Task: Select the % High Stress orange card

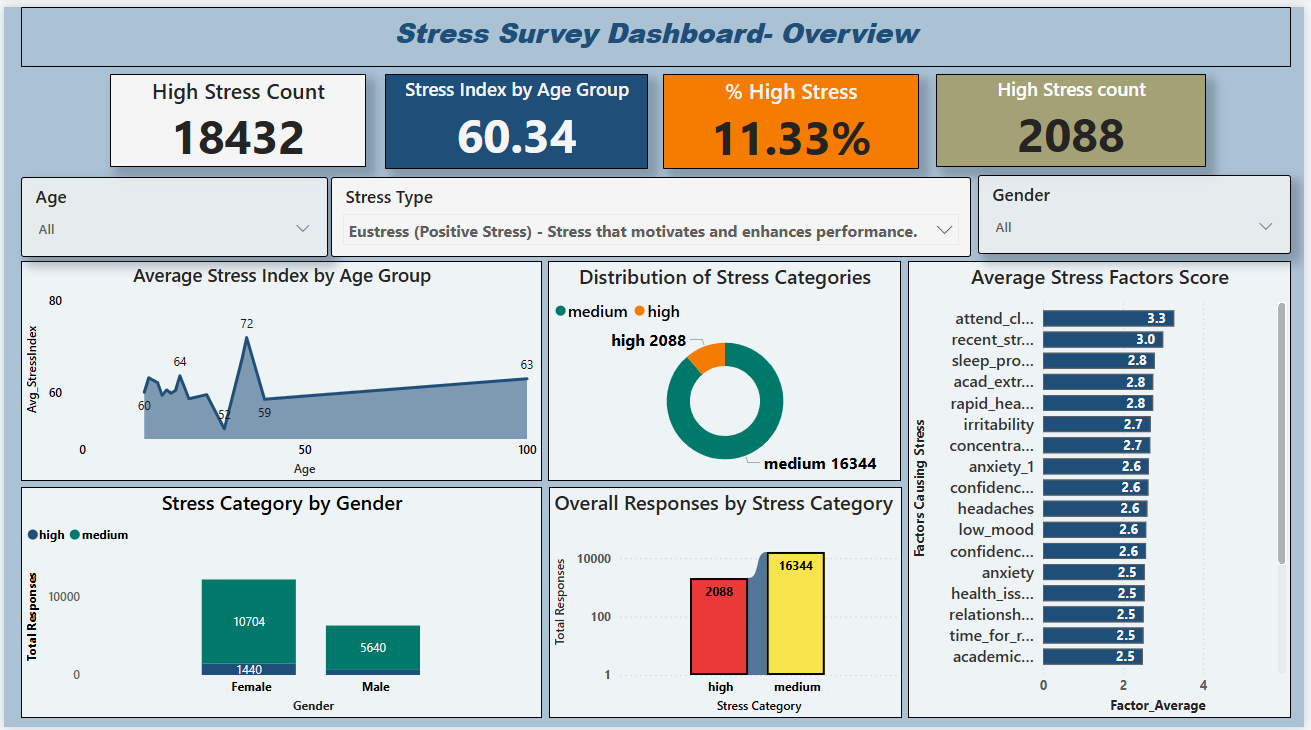Action: coord(791,121)
